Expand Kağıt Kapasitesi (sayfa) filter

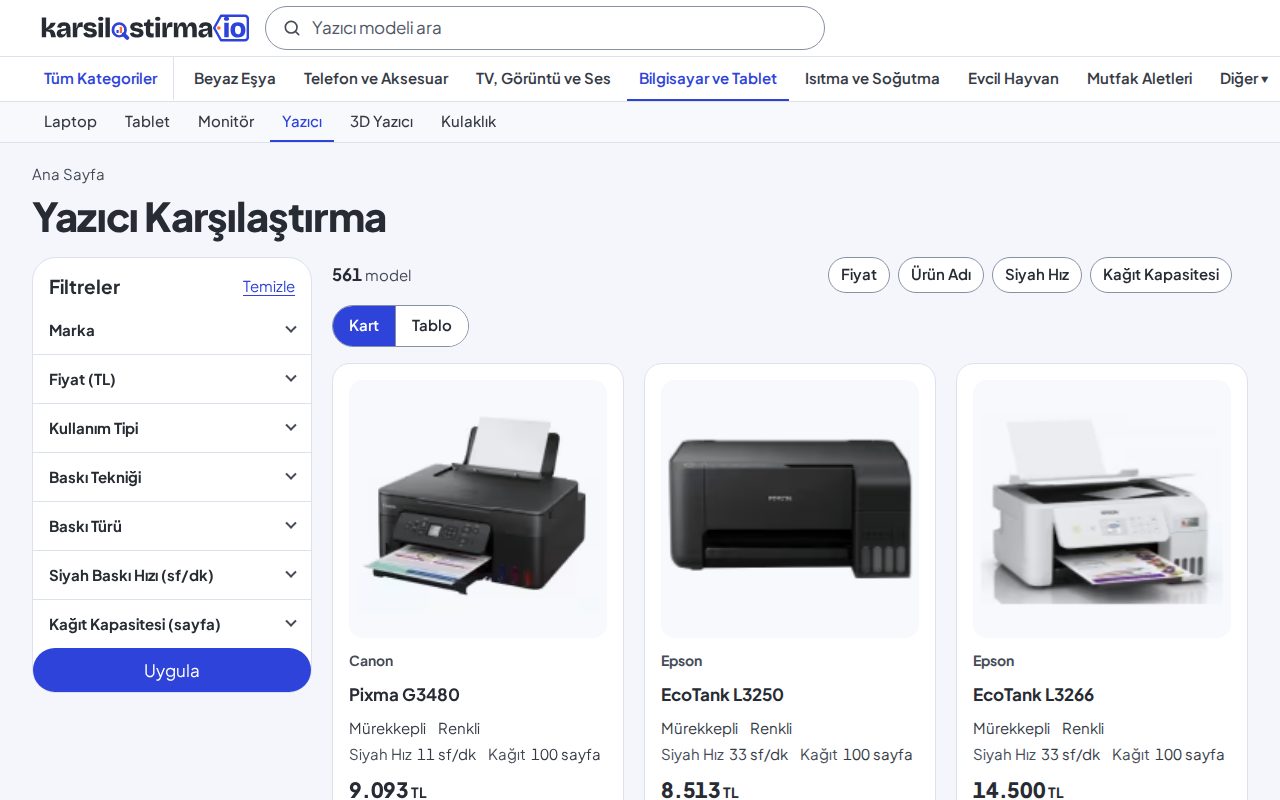(x=172, y=624)
